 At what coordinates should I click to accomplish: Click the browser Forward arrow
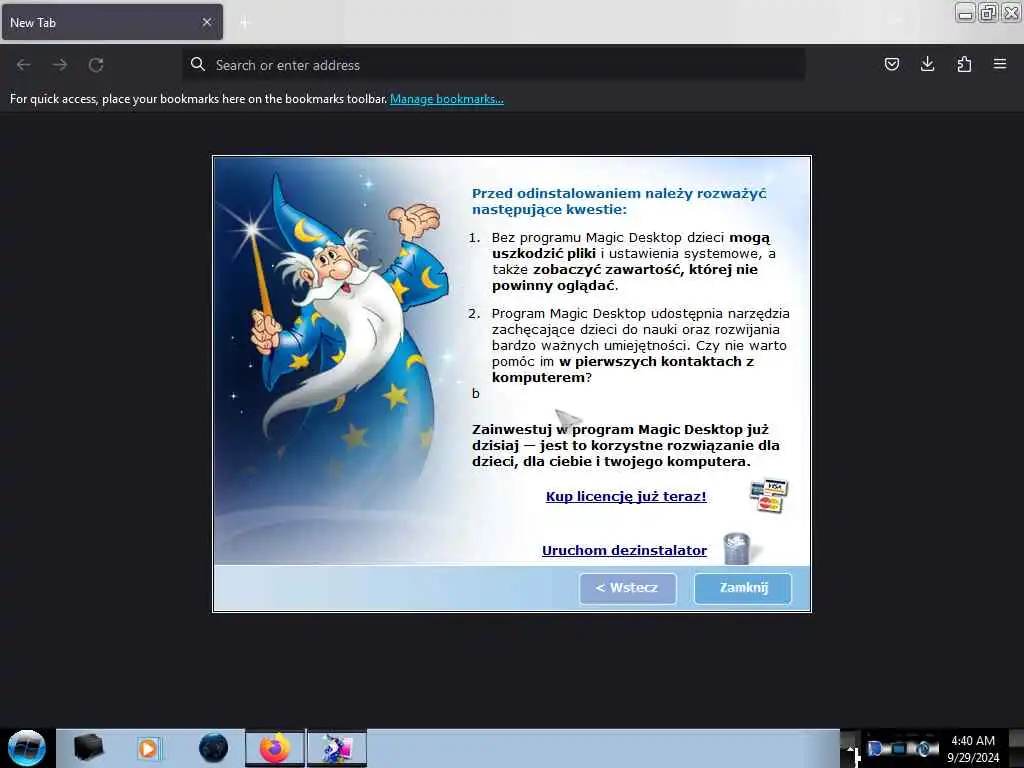(x=60, y=65)
